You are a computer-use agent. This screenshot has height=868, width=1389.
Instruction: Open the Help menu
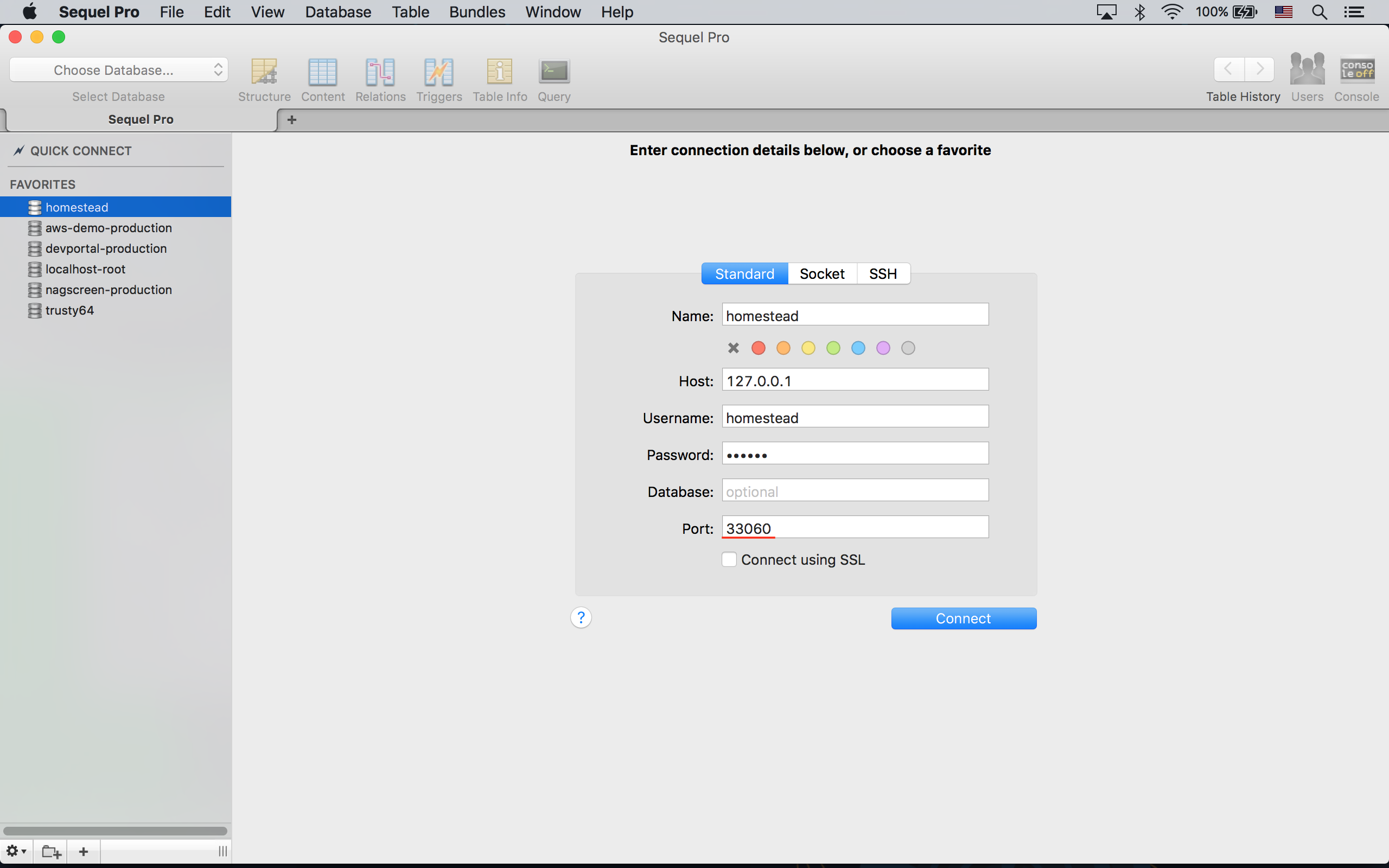[x=617, y=12]
